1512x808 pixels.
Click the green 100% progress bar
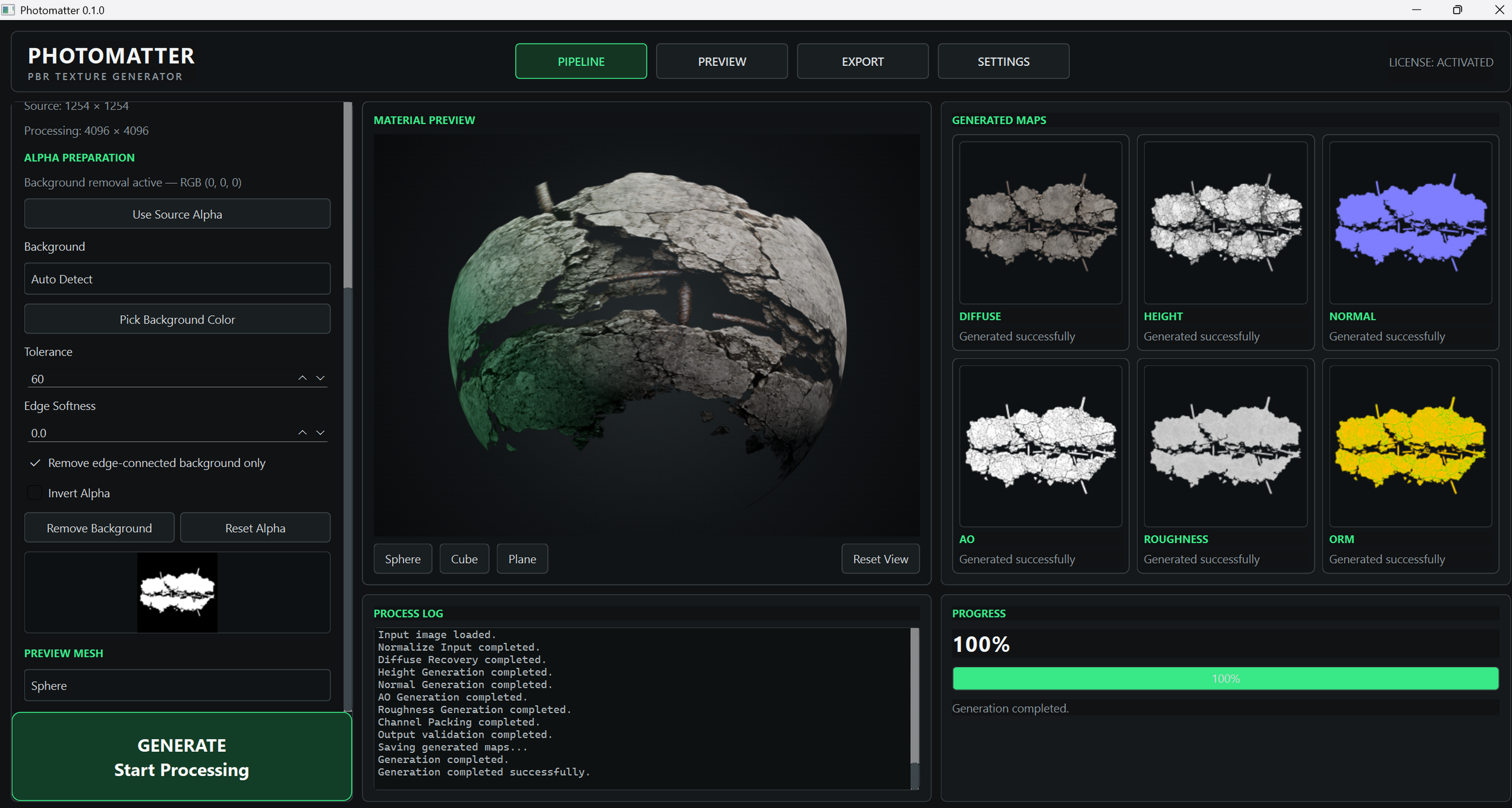[x=1225, y=679]
